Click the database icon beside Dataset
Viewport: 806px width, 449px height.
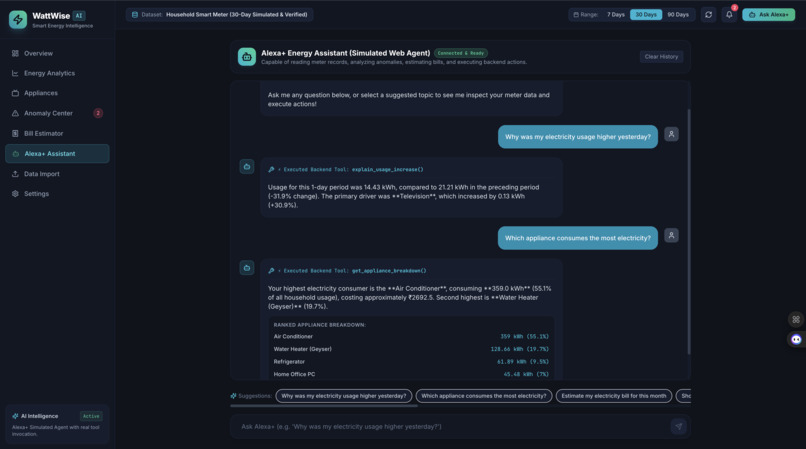[135, 15]
